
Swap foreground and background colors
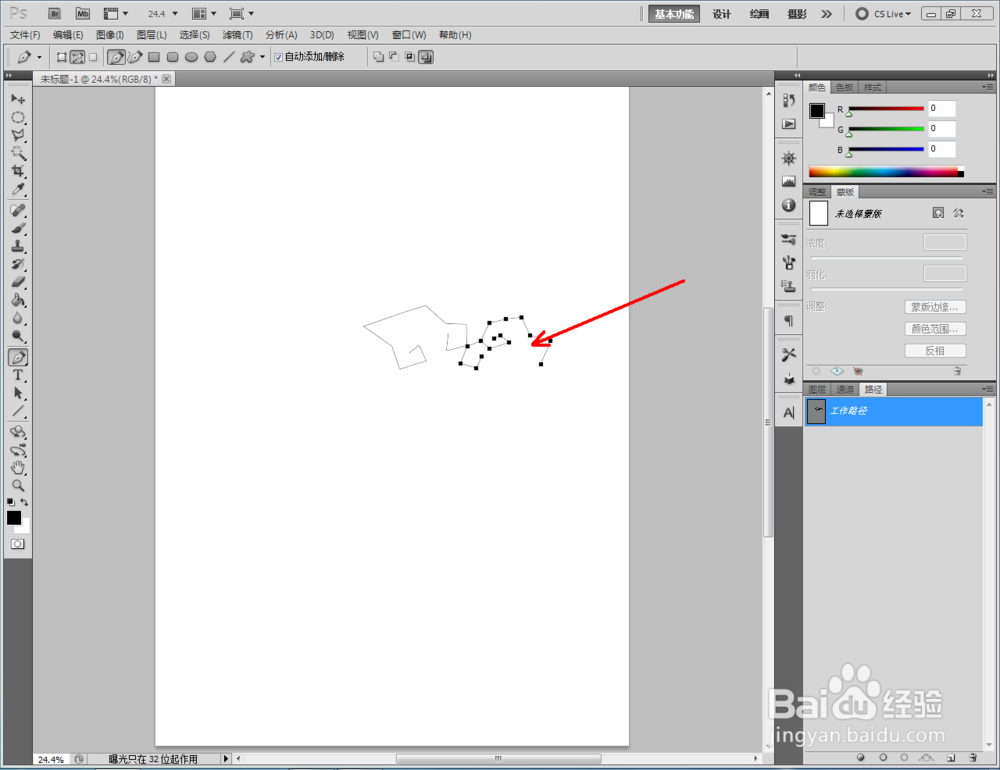[x=24, y=502]
